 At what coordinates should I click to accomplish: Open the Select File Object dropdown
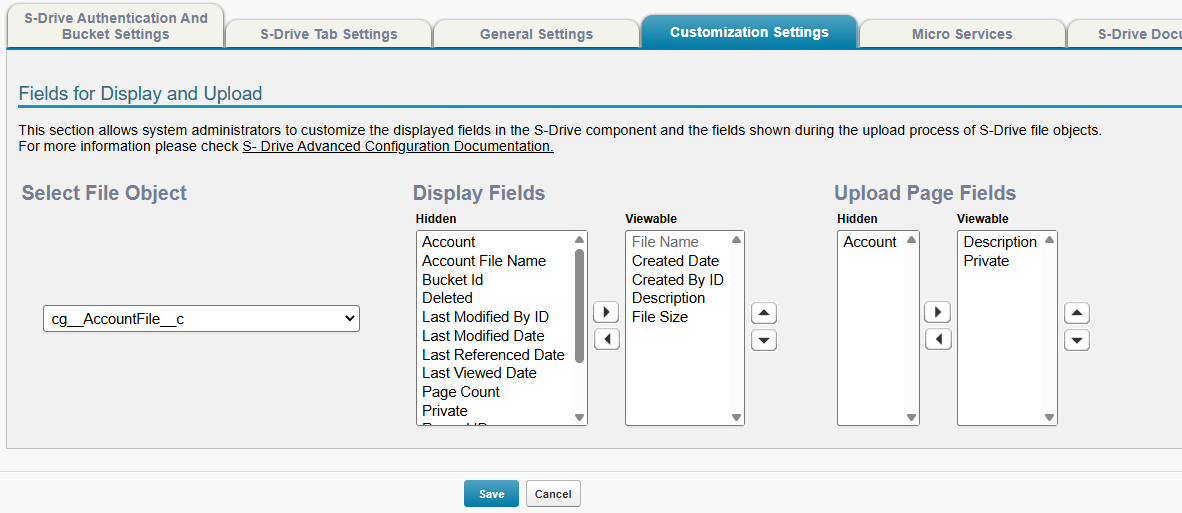(201, 318)
